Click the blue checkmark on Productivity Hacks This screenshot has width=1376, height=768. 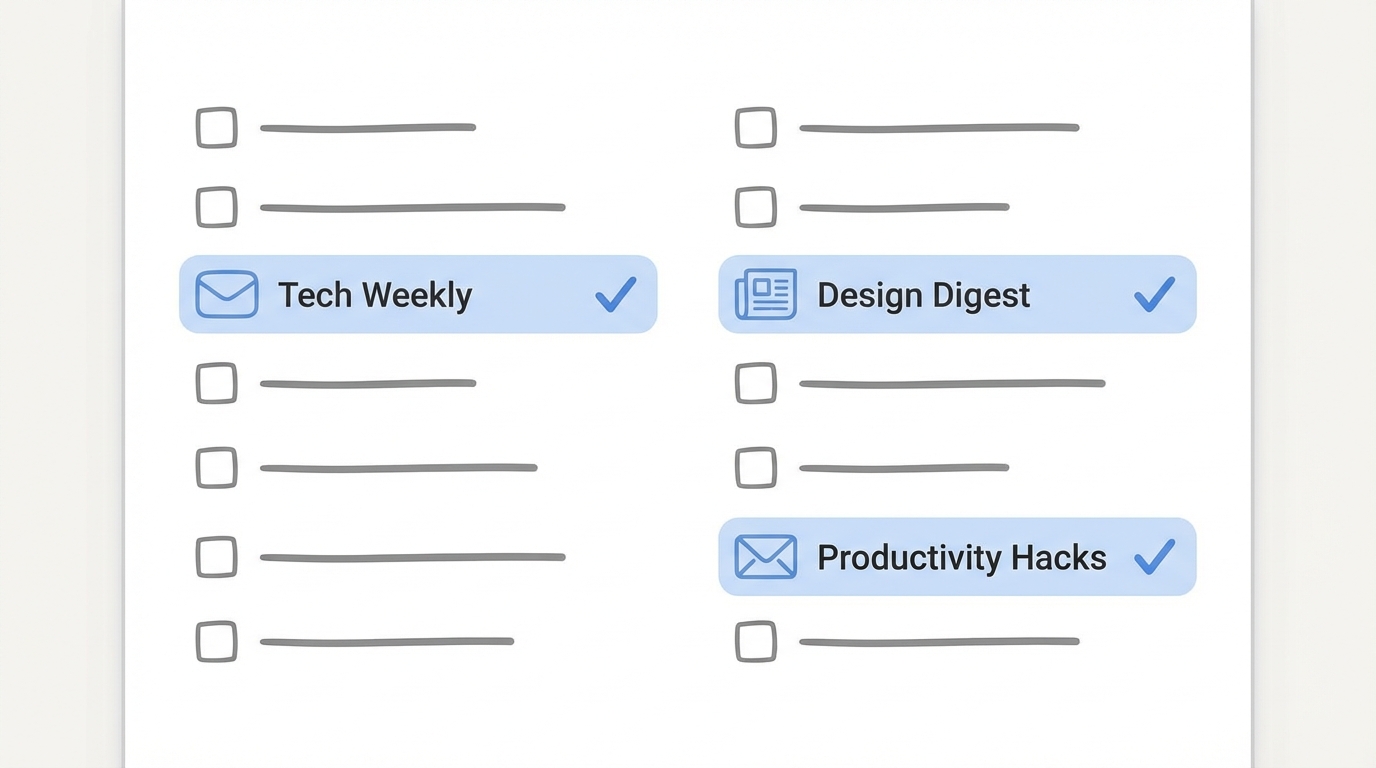pos(1154,557)
